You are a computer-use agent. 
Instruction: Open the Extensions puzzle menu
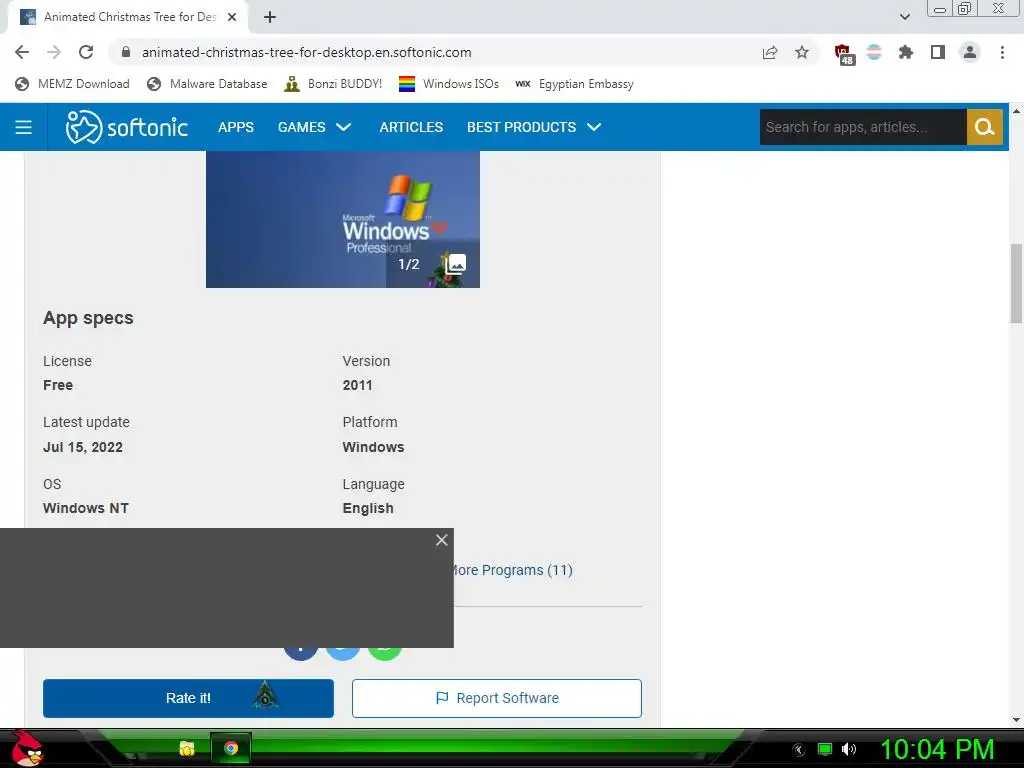tap(906, 52)
